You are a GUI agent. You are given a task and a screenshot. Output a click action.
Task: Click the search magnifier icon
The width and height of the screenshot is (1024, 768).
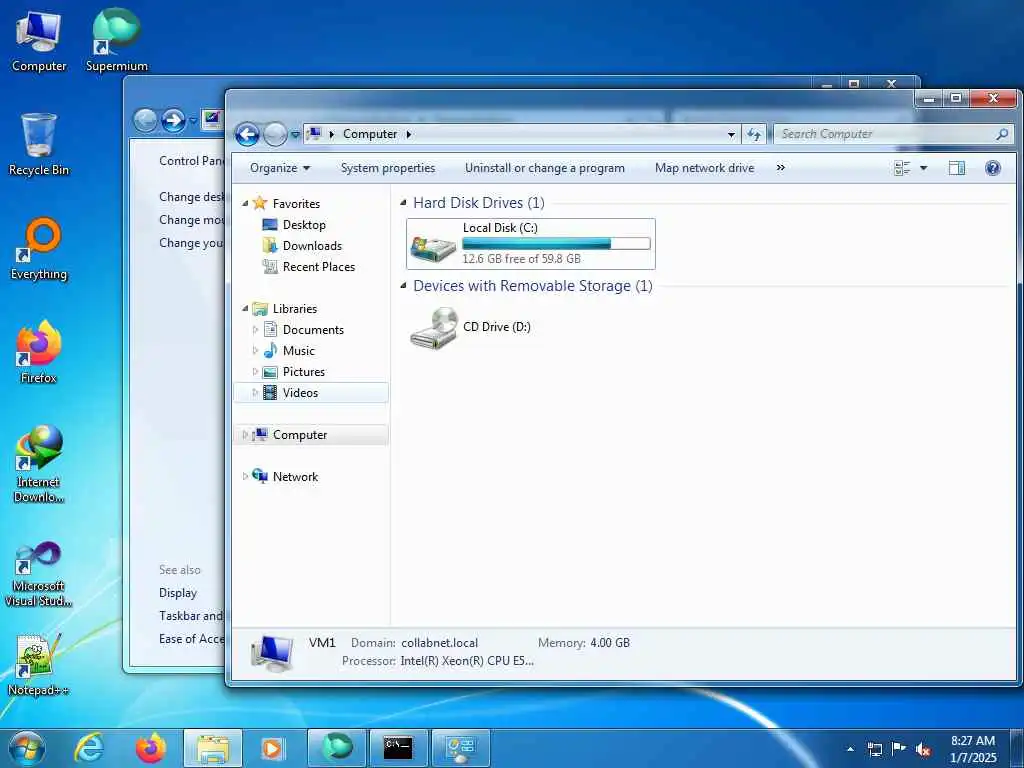[1002, 134]
